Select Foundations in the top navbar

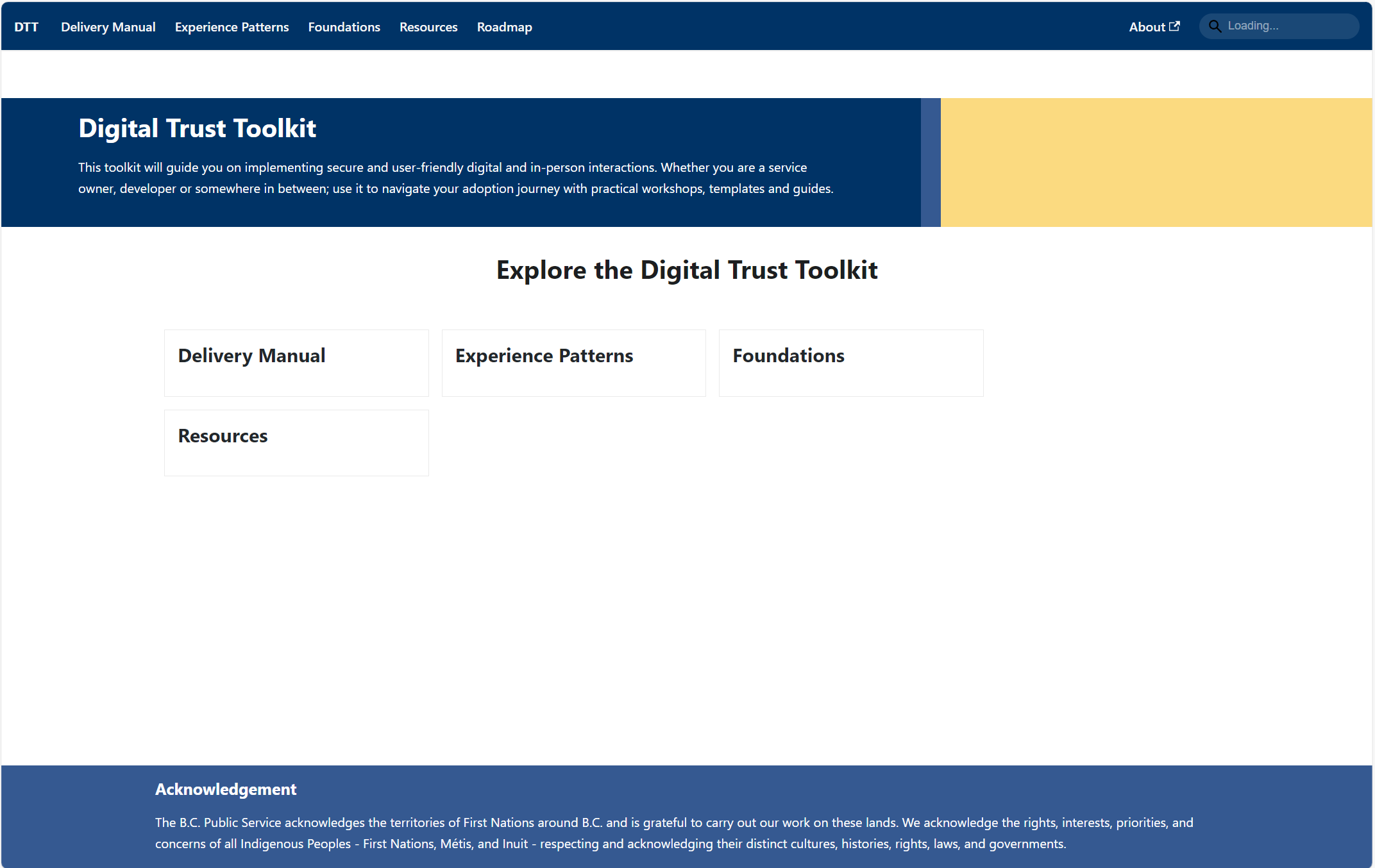[x=344, y=27]
